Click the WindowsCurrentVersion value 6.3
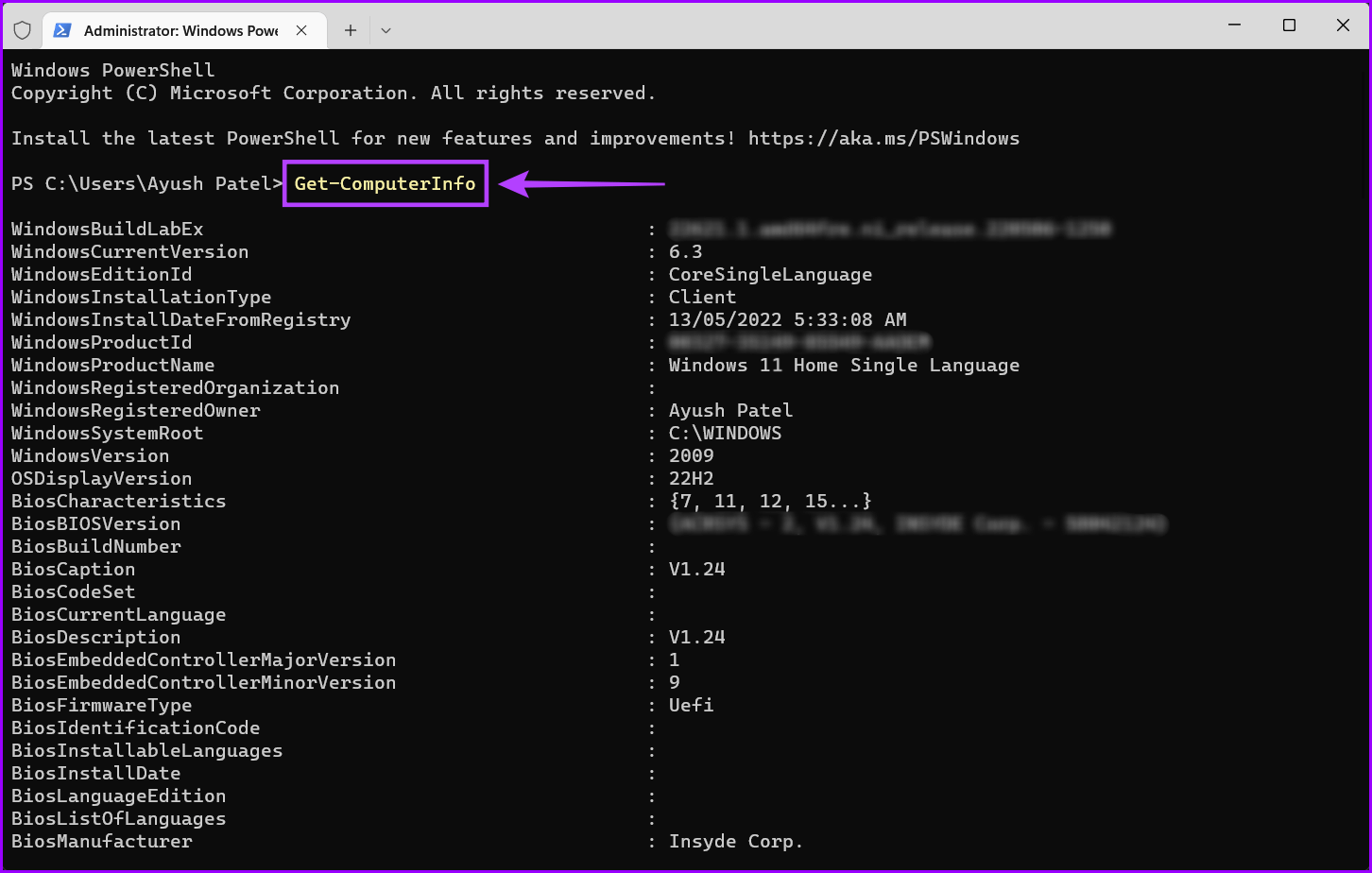The width and height of the screenshot is (1372, 873). coord(685,251)
